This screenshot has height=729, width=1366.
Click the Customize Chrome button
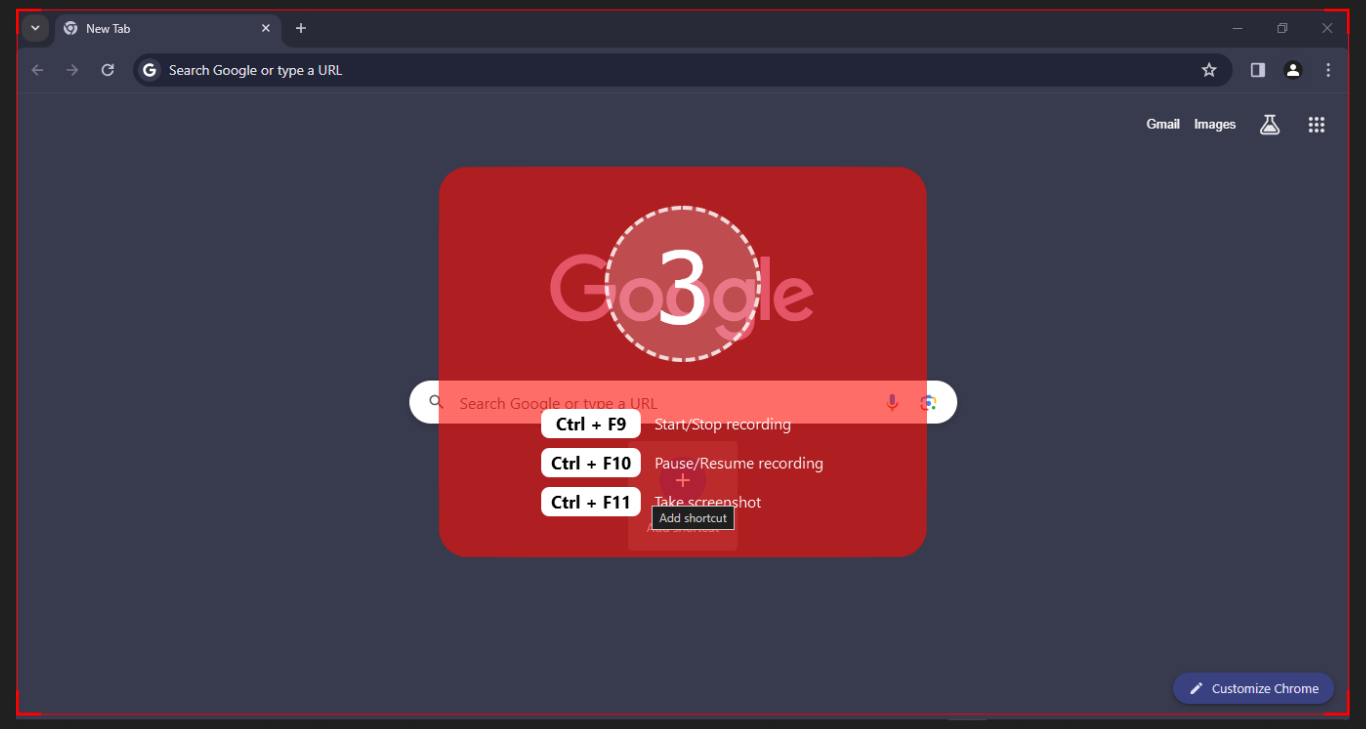coord(1253,688)
